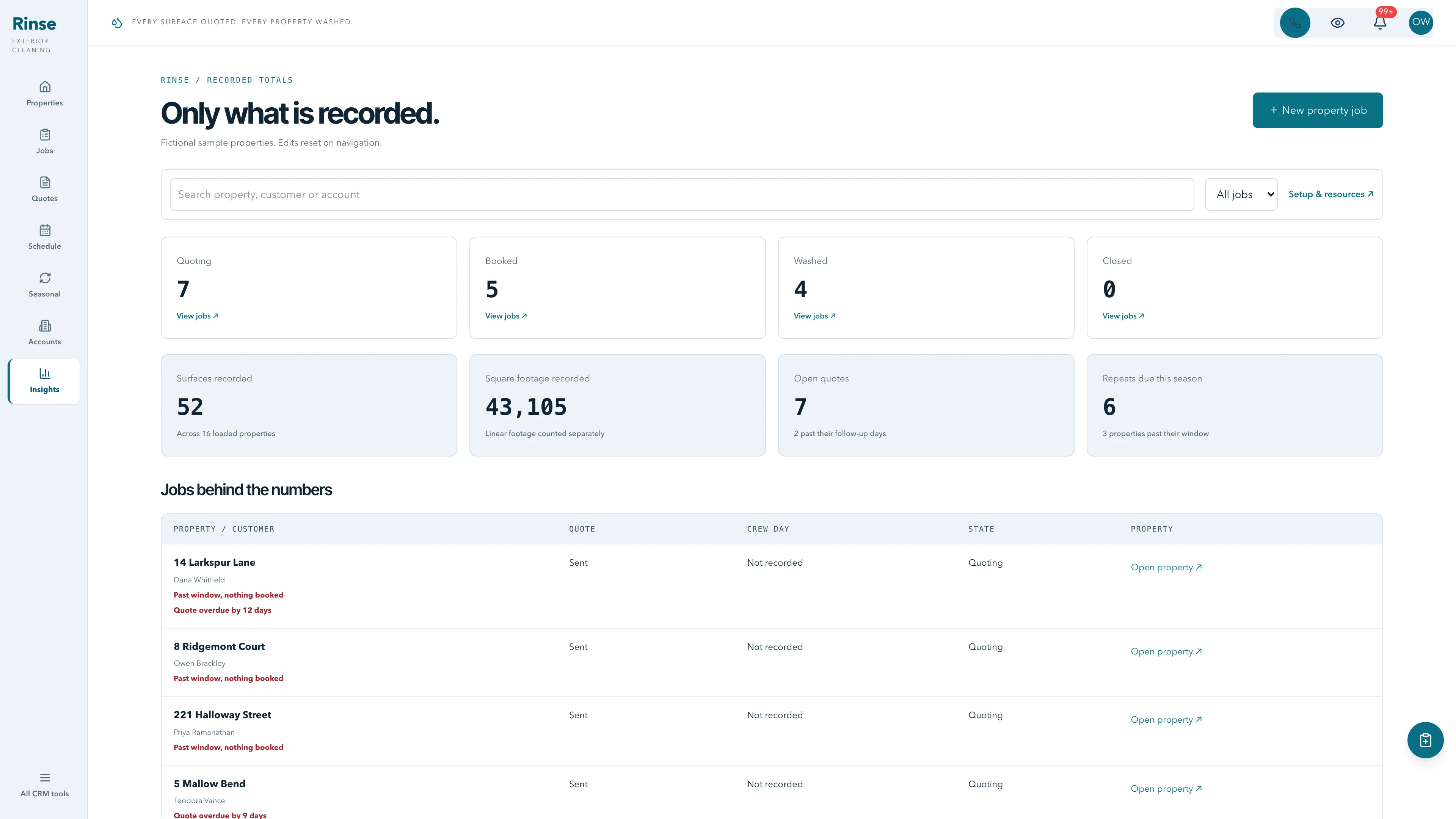Click the phone call icon button
Screen dimensions: 1456x819
click(x=1295, y=23)
